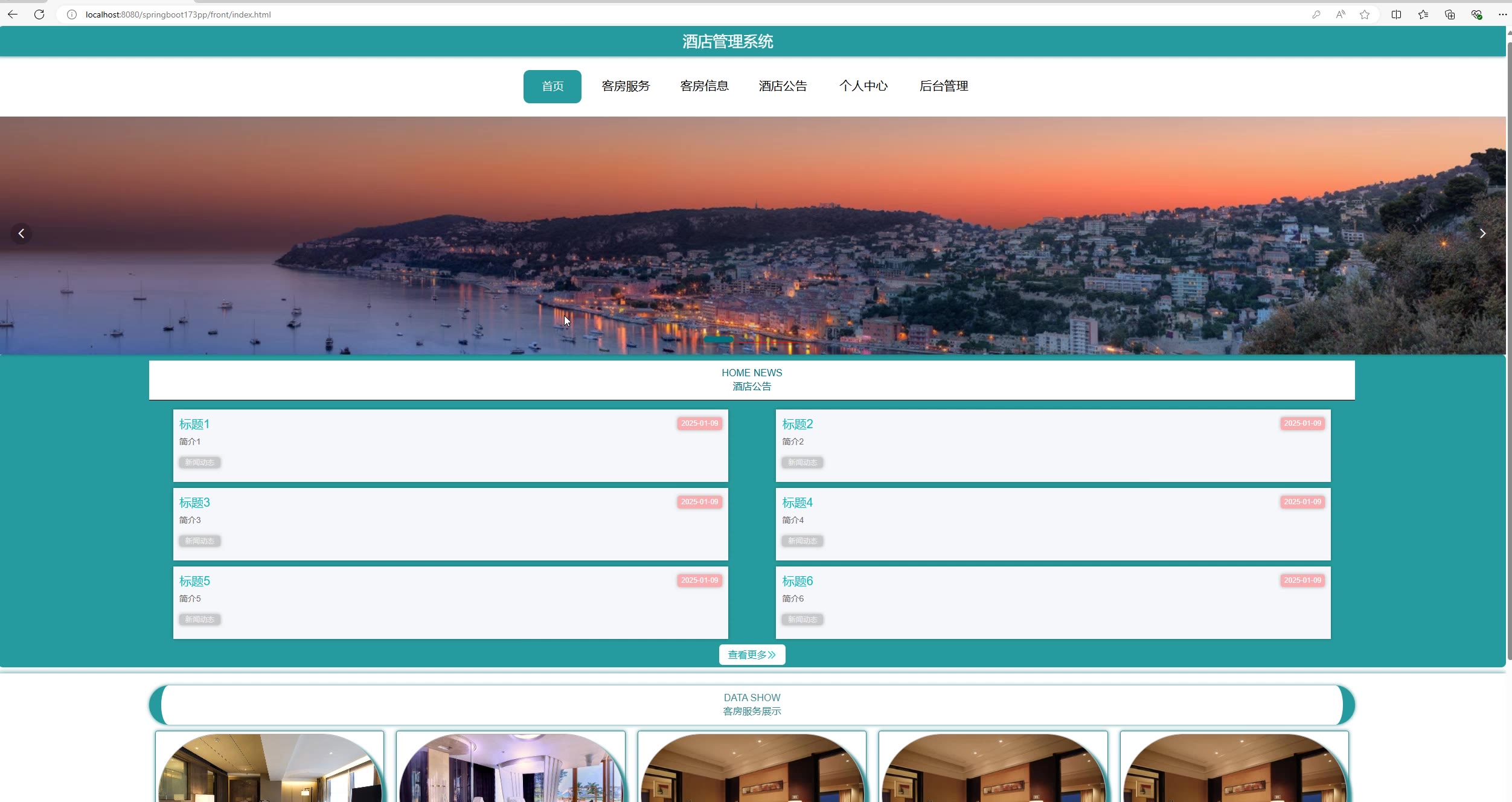Click the HOME NEWS section heading
This screenshot has width=1512, height=802.
pos(752,373)
